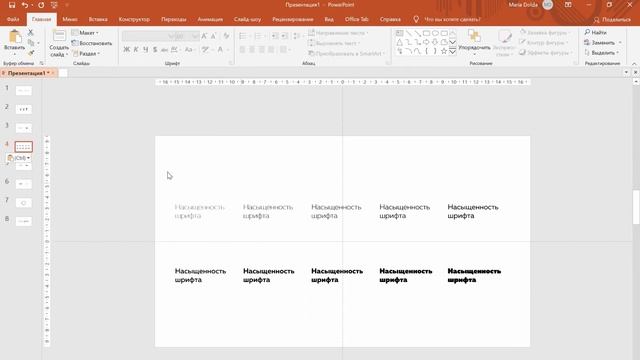Collapse the ribbon with the chevron

pos(634,64)
